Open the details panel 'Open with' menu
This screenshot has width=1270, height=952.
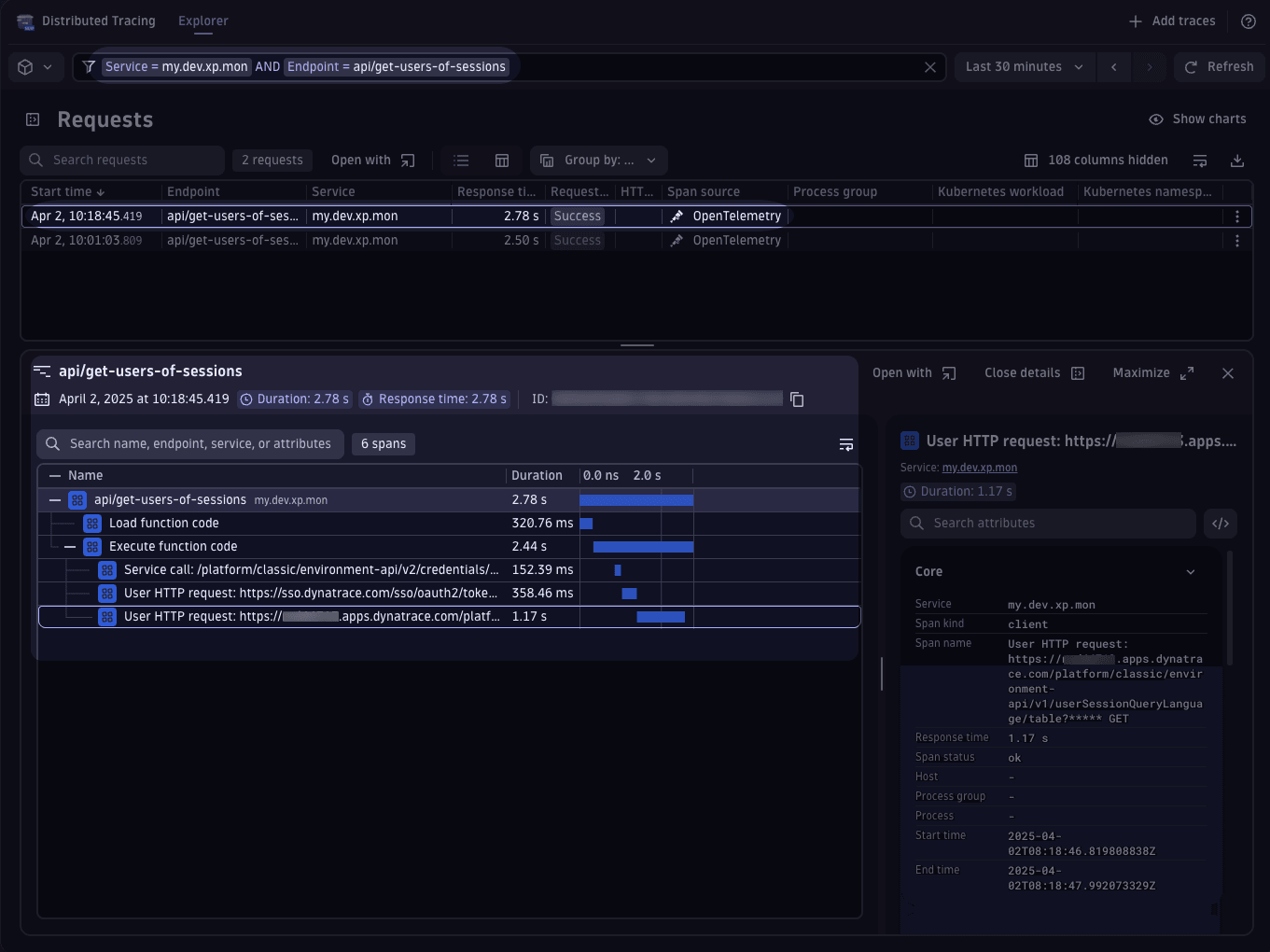[914, 373]
